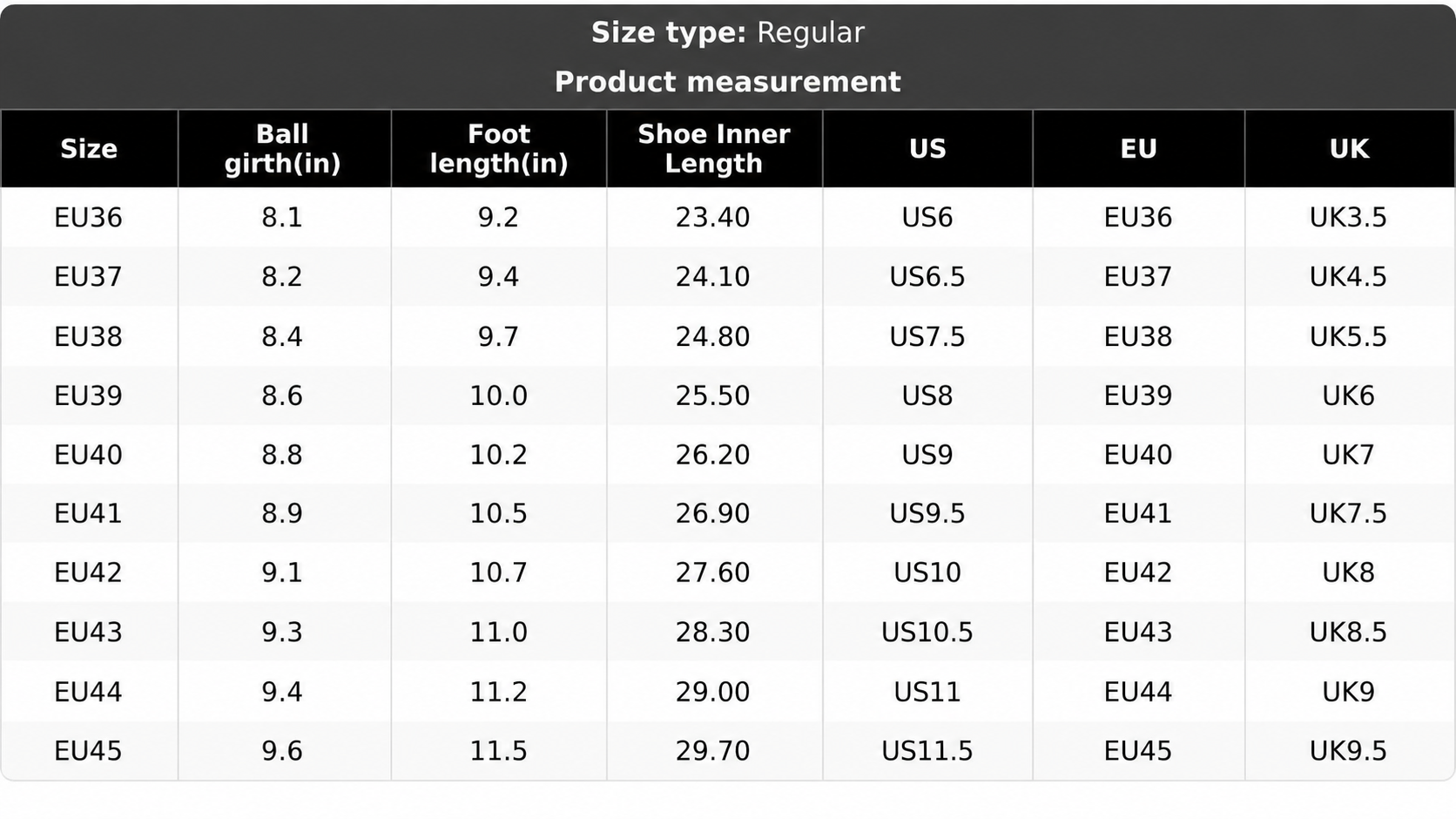Click the EU45 cell in Size column

[89, 751]
